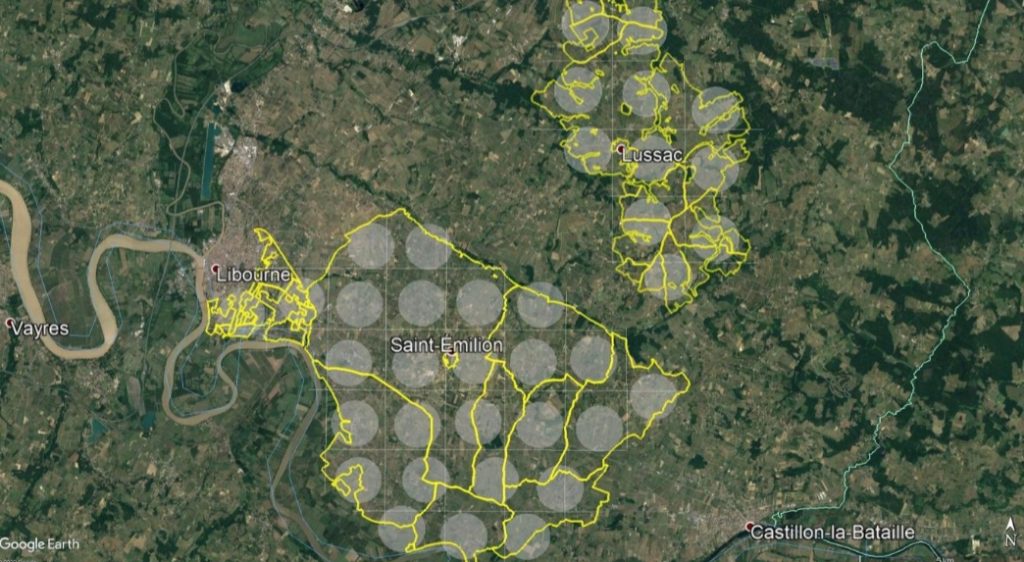This screenshot has width=1024, height=562.
Task: Select the Vayres red placemark pin
Action: coord(10,322)
